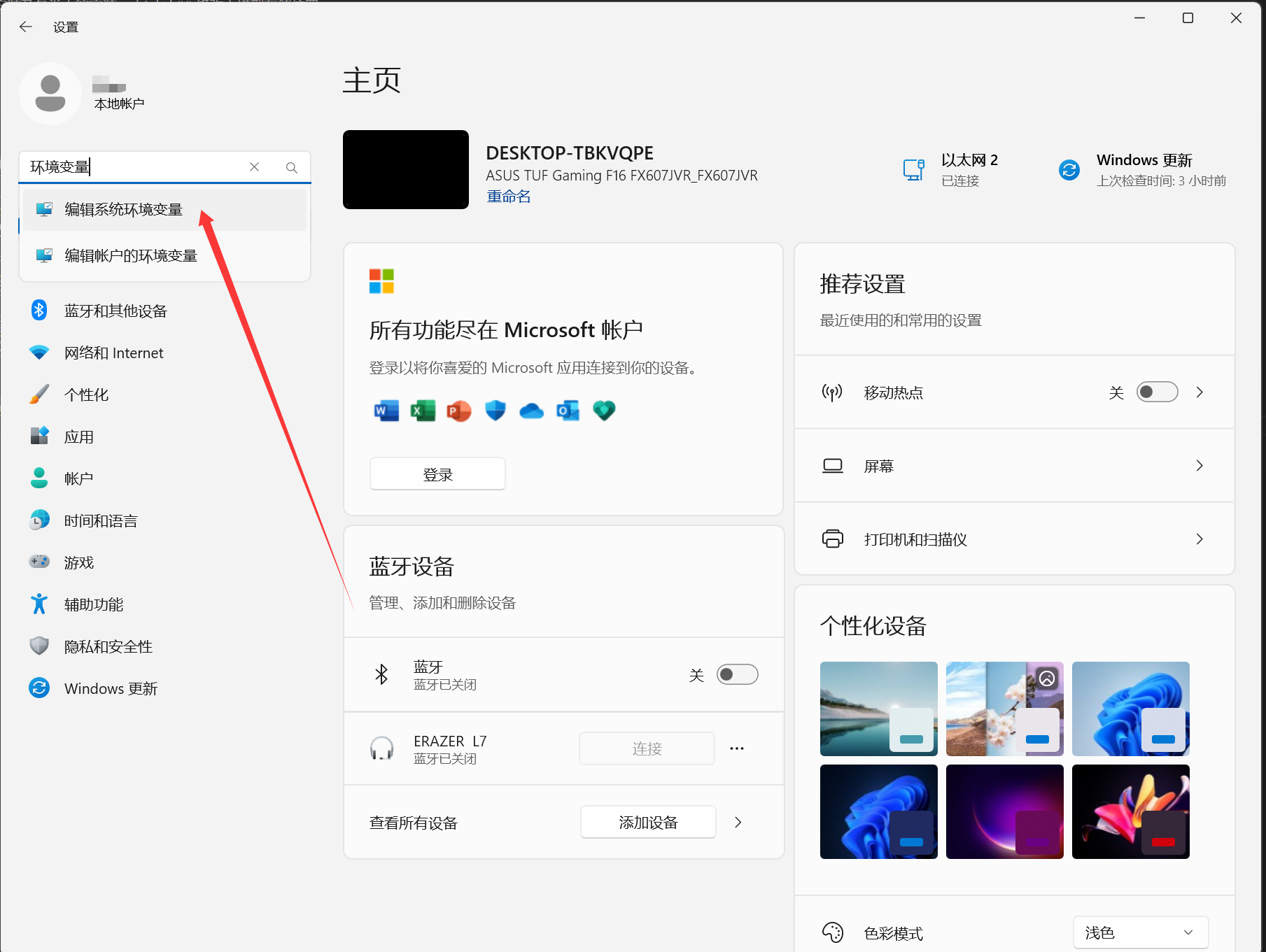1266x952 pixels.
Task: Turn on the Bluetooth toggle
Action: (x=737, y=675)
